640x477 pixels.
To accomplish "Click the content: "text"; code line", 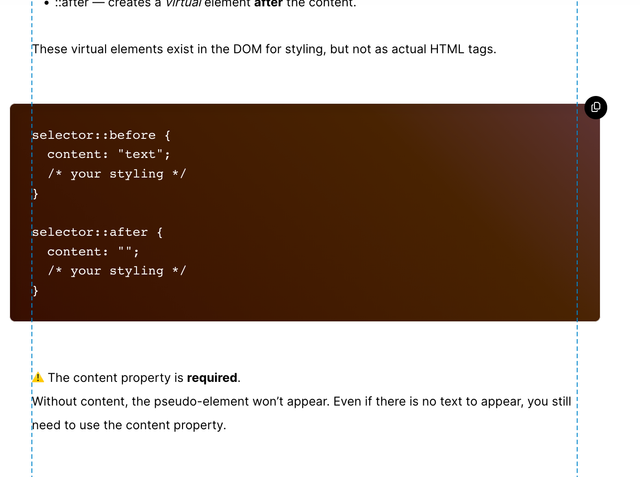I will click(x=109, y=154).
